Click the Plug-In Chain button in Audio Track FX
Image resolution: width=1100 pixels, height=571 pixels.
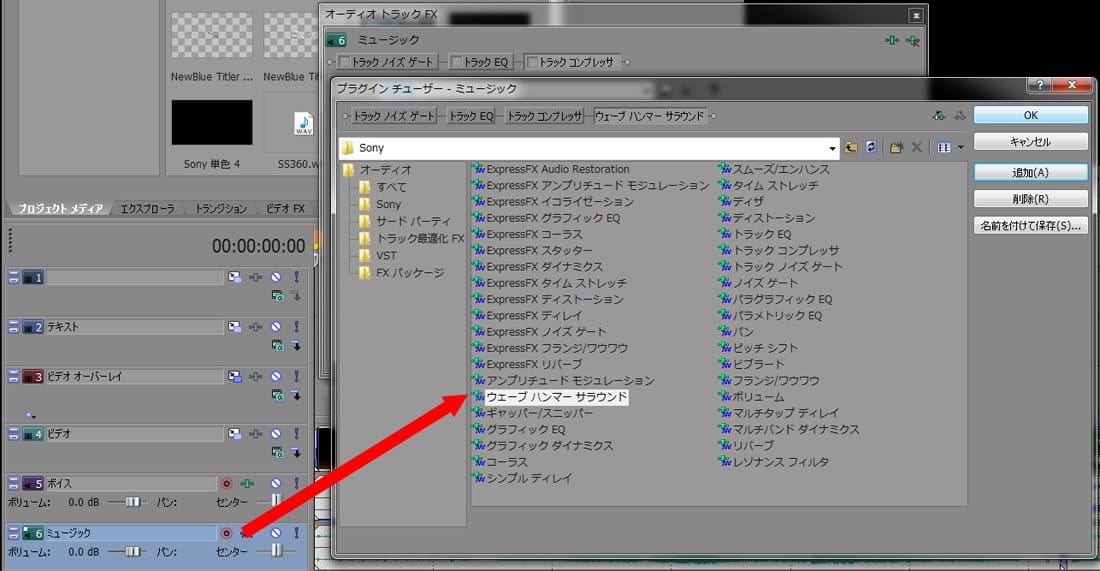891,40
